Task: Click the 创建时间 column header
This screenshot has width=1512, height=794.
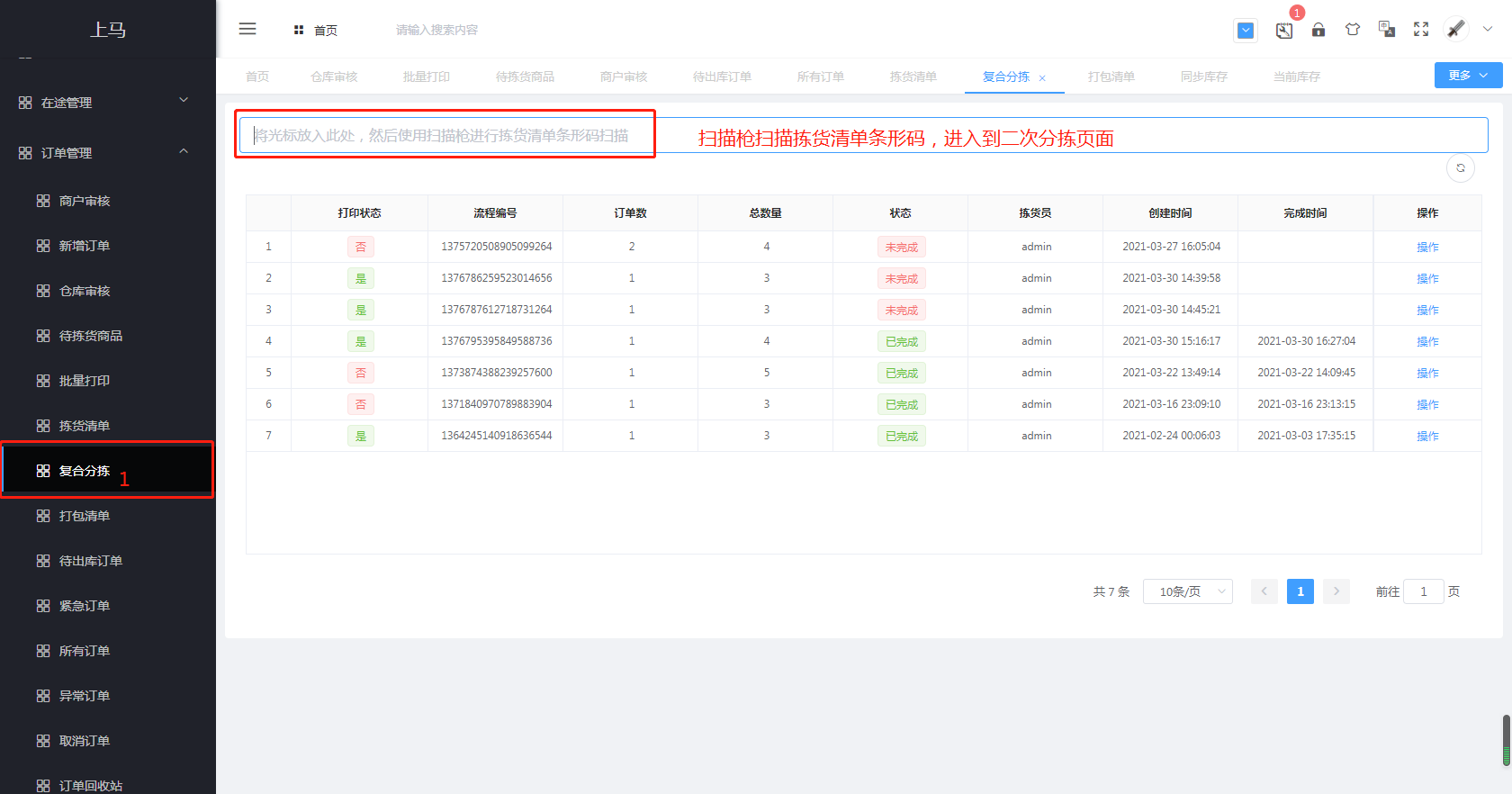Action: [x=1170, y=213]
